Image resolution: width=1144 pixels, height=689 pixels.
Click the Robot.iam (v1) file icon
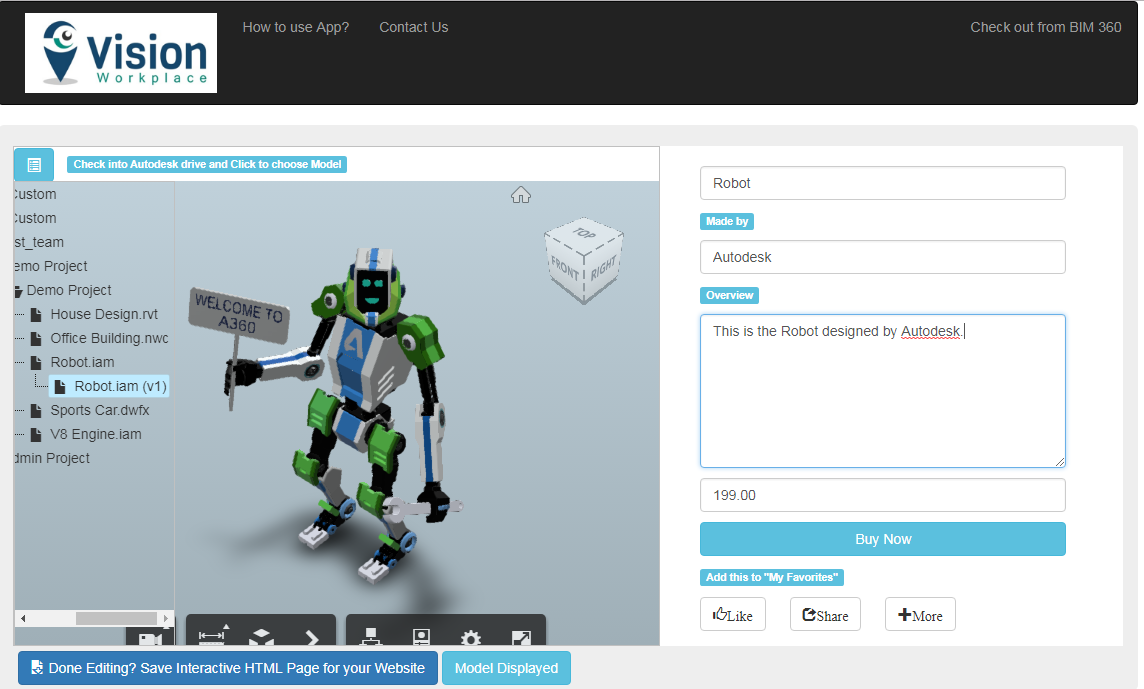point(60,387)
